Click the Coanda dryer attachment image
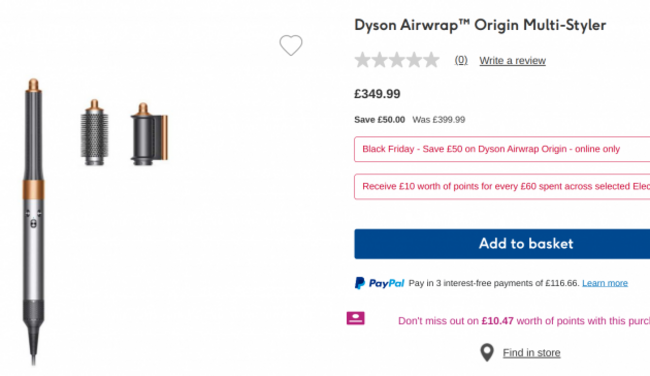This screenshot has height=376, width=650. [x=149, y=134]
